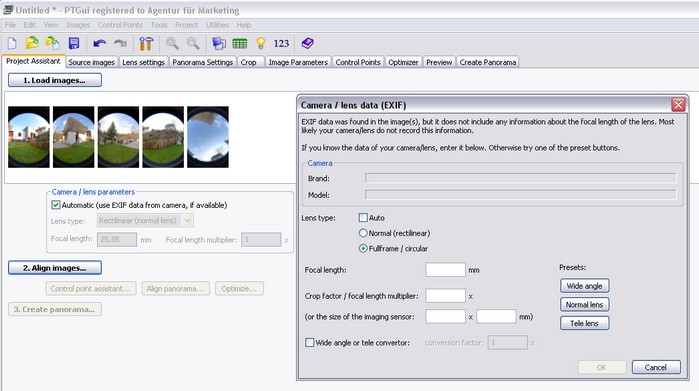
Task: Select the fourth fisheye thumbnail
Action: (163, 137)
